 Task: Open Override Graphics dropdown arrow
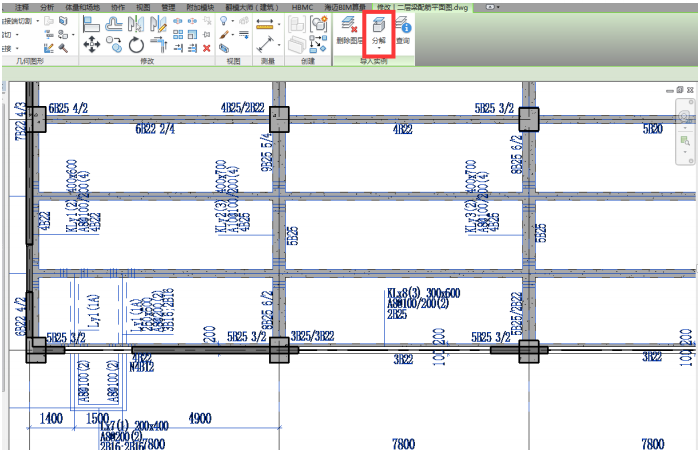pyautogui.click(x=233, y=35)
